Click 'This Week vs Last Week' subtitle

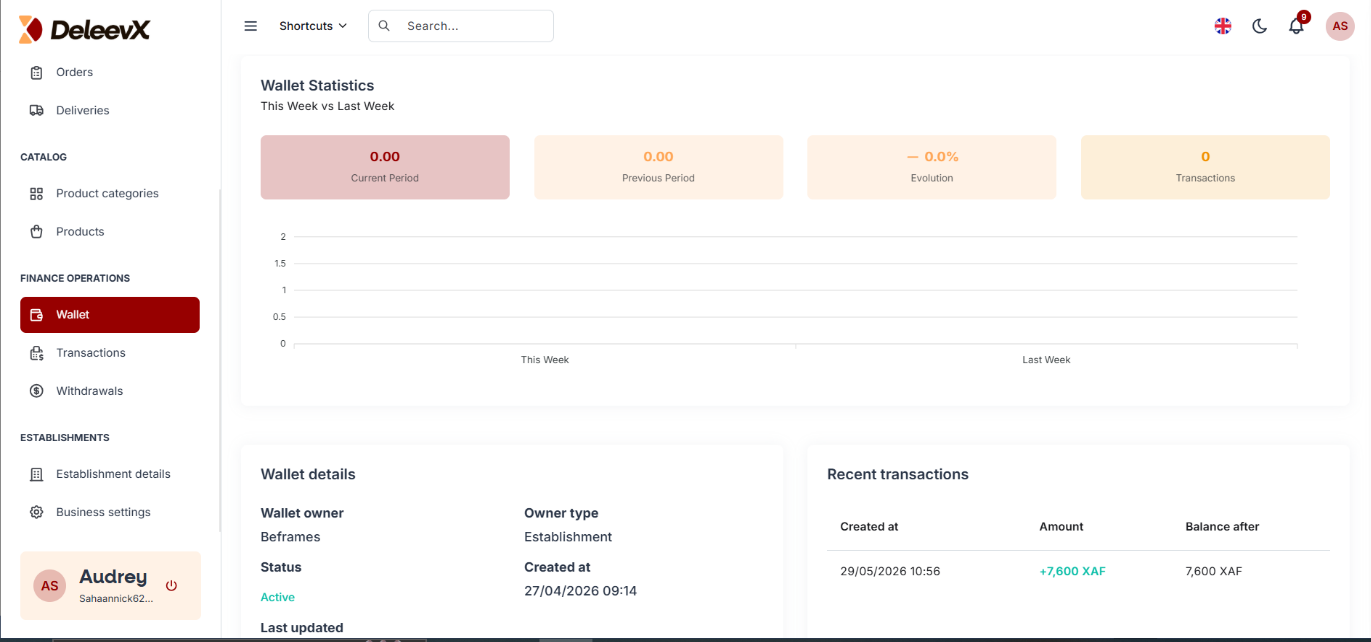tap(327, 106)
